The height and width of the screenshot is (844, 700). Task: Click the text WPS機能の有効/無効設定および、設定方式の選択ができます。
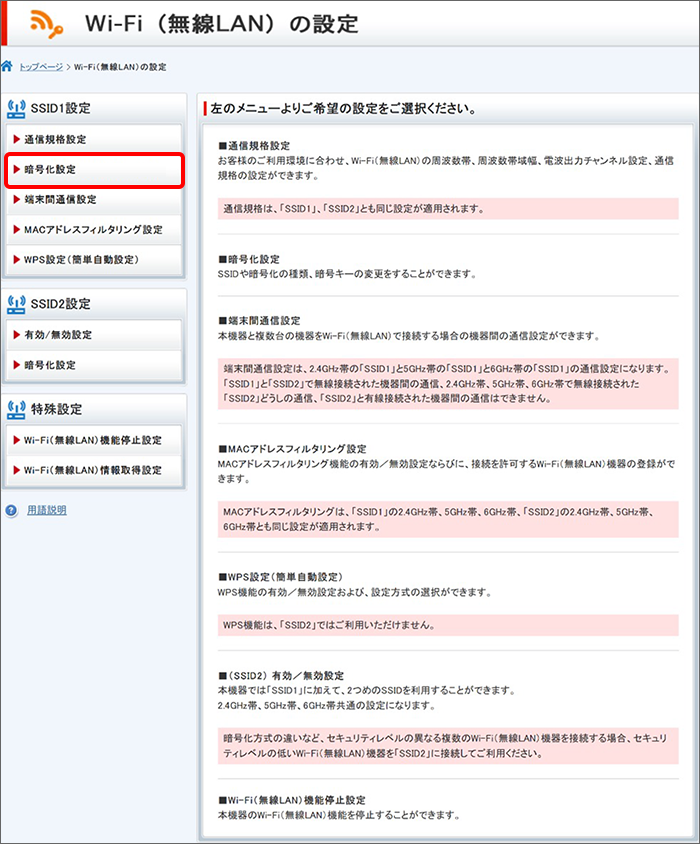354,593
